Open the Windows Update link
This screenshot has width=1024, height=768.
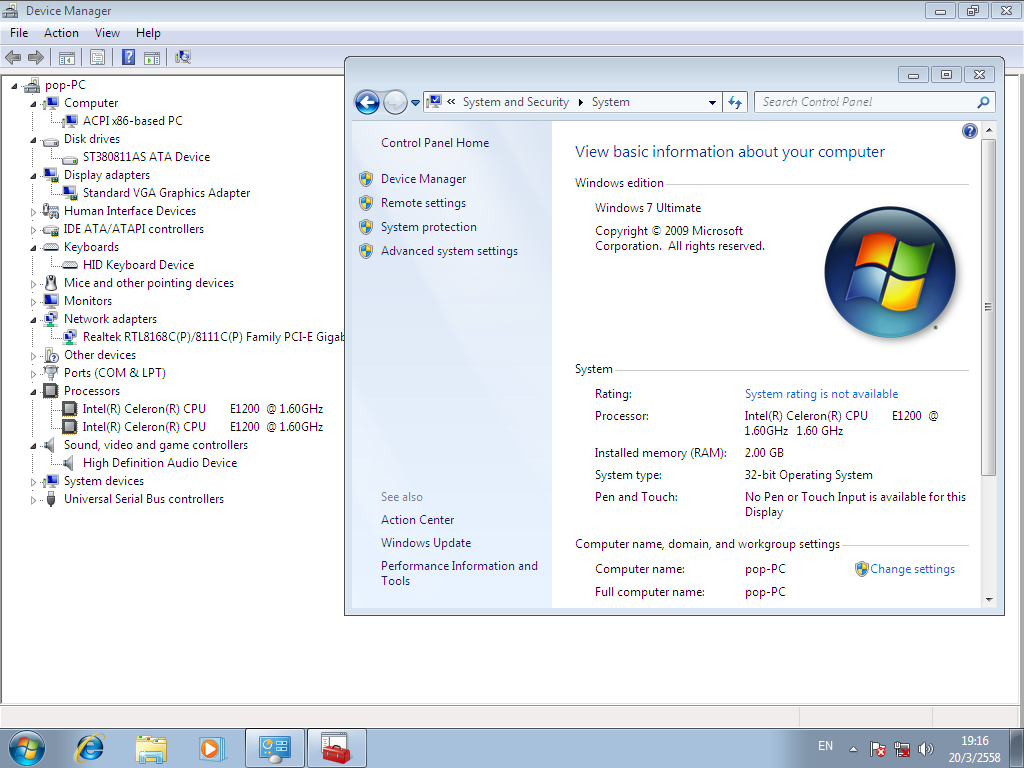[426, 543]
